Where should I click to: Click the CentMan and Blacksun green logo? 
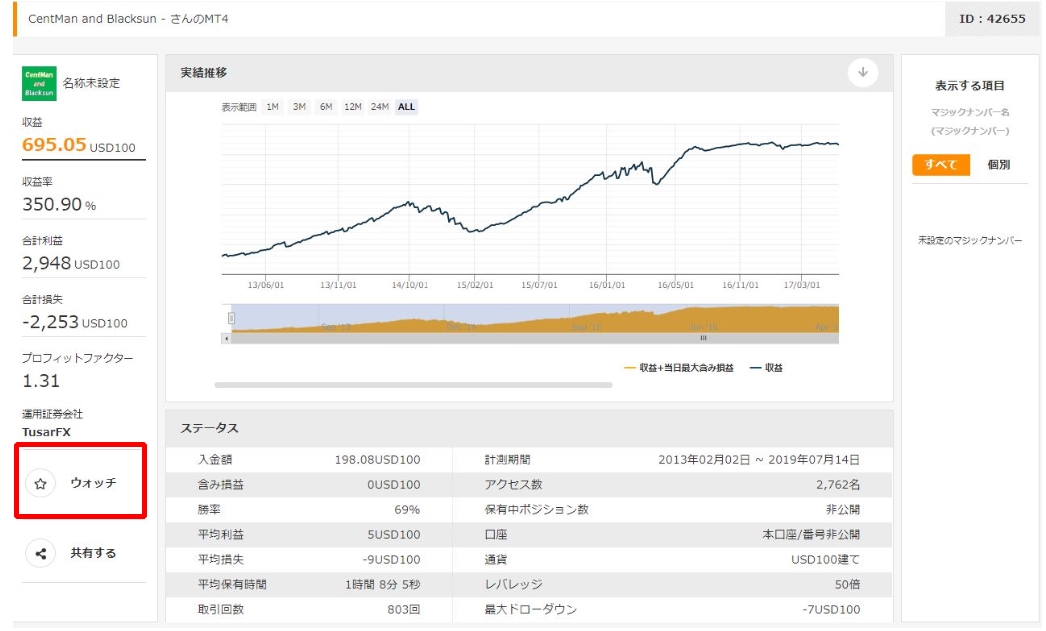click(x=39, y=83)
